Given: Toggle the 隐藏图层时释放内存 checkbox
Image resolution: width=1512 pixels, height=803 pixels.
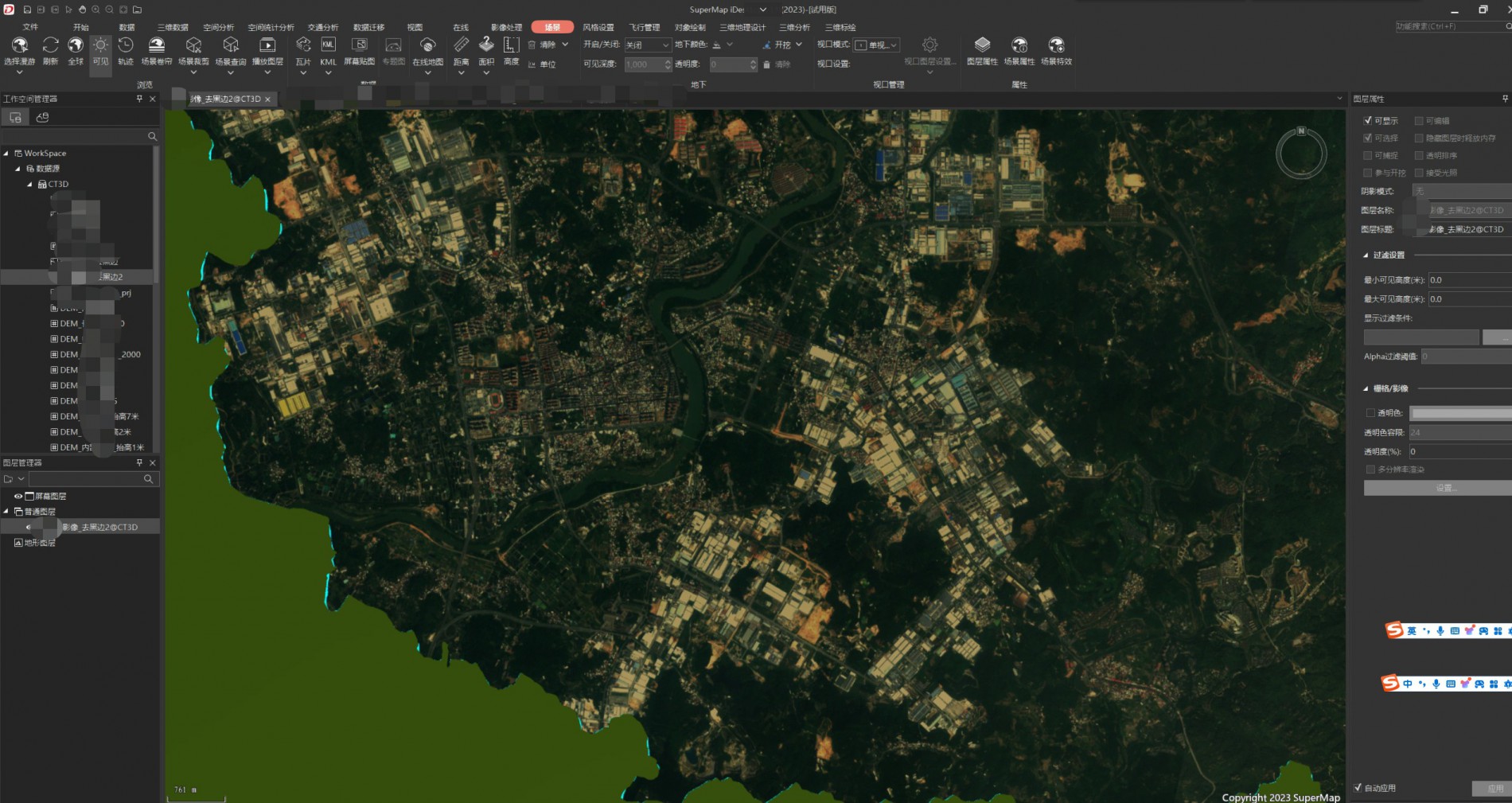Looking at the screenshot, I should 1419,138.
